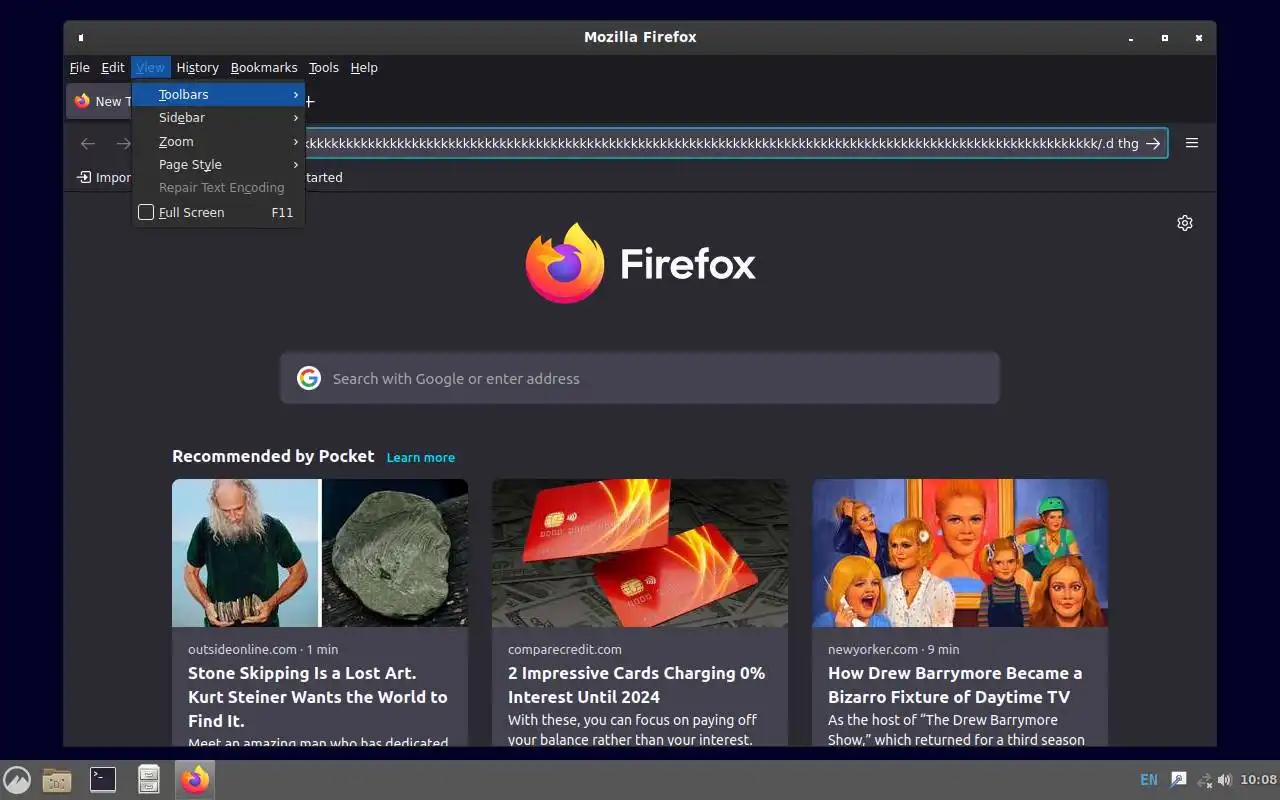Open the Drew Barrymore illustration thumbnail
The width and height of the screenshot is (1280, 800).
pyautogui.click(x=960, y=553)
